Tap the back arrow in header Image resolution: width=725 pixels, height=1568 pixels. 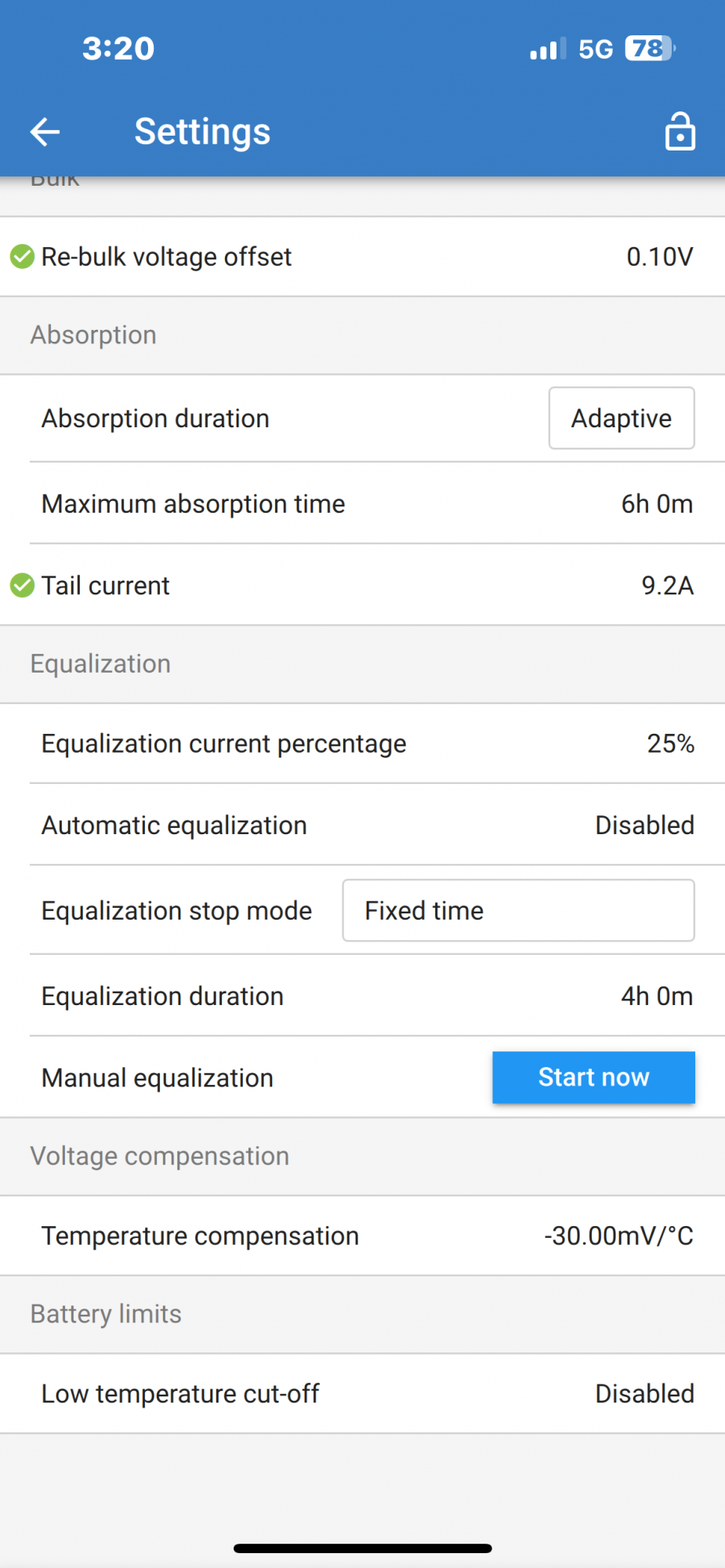click(45, 132)
